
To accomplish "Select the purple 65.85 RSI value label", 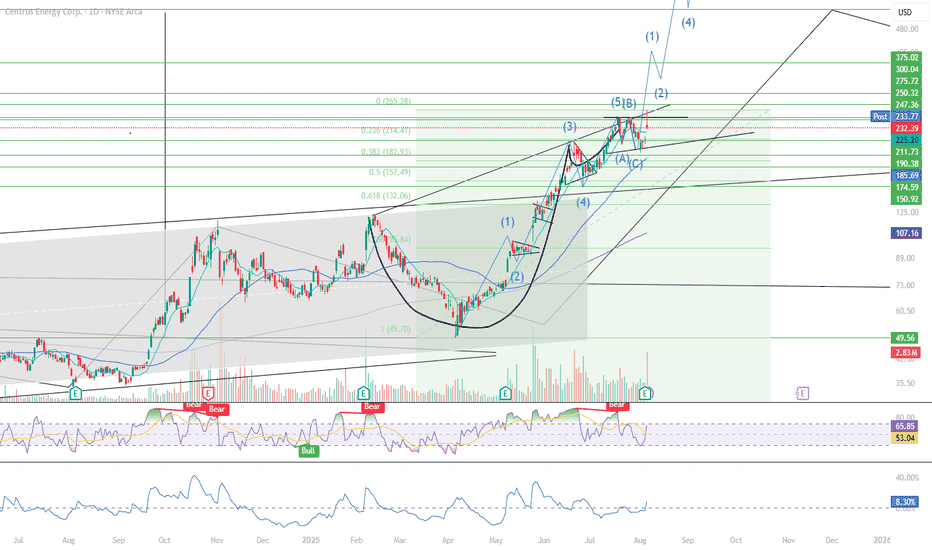I will (905, 426).
